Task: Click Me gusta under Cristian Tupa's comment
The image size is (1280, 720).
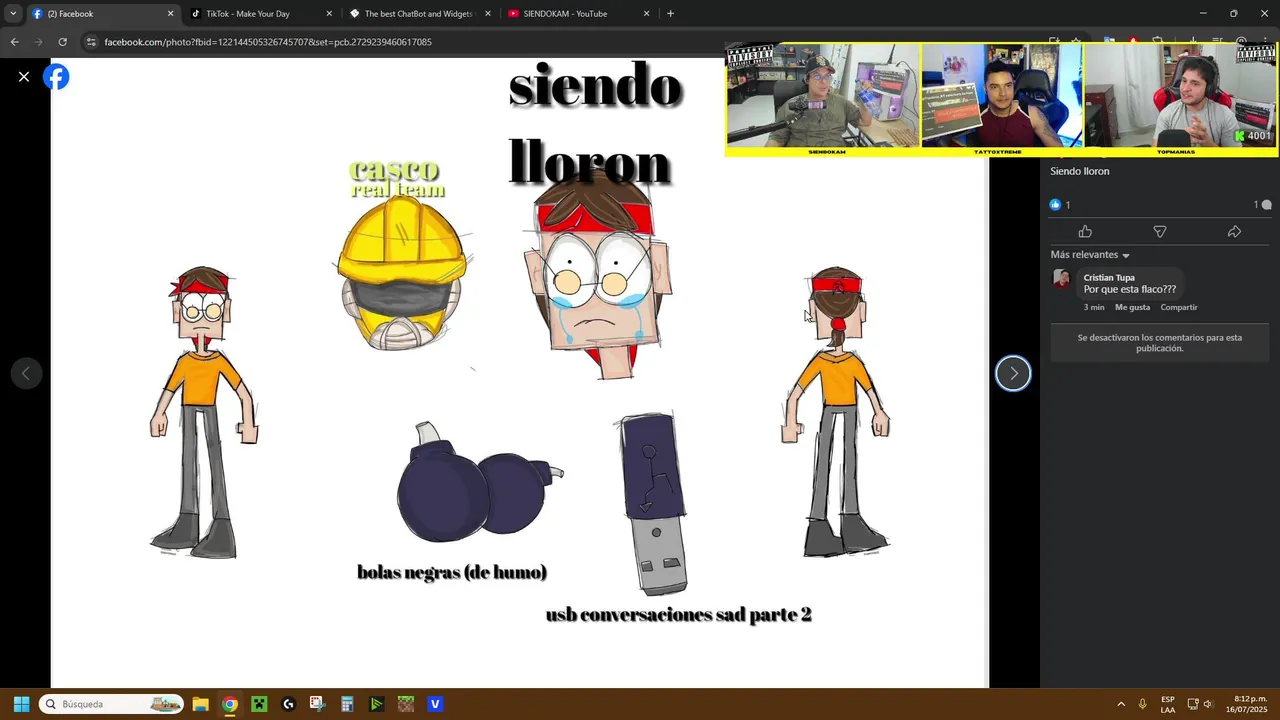Action: [x=1132, y=307]
